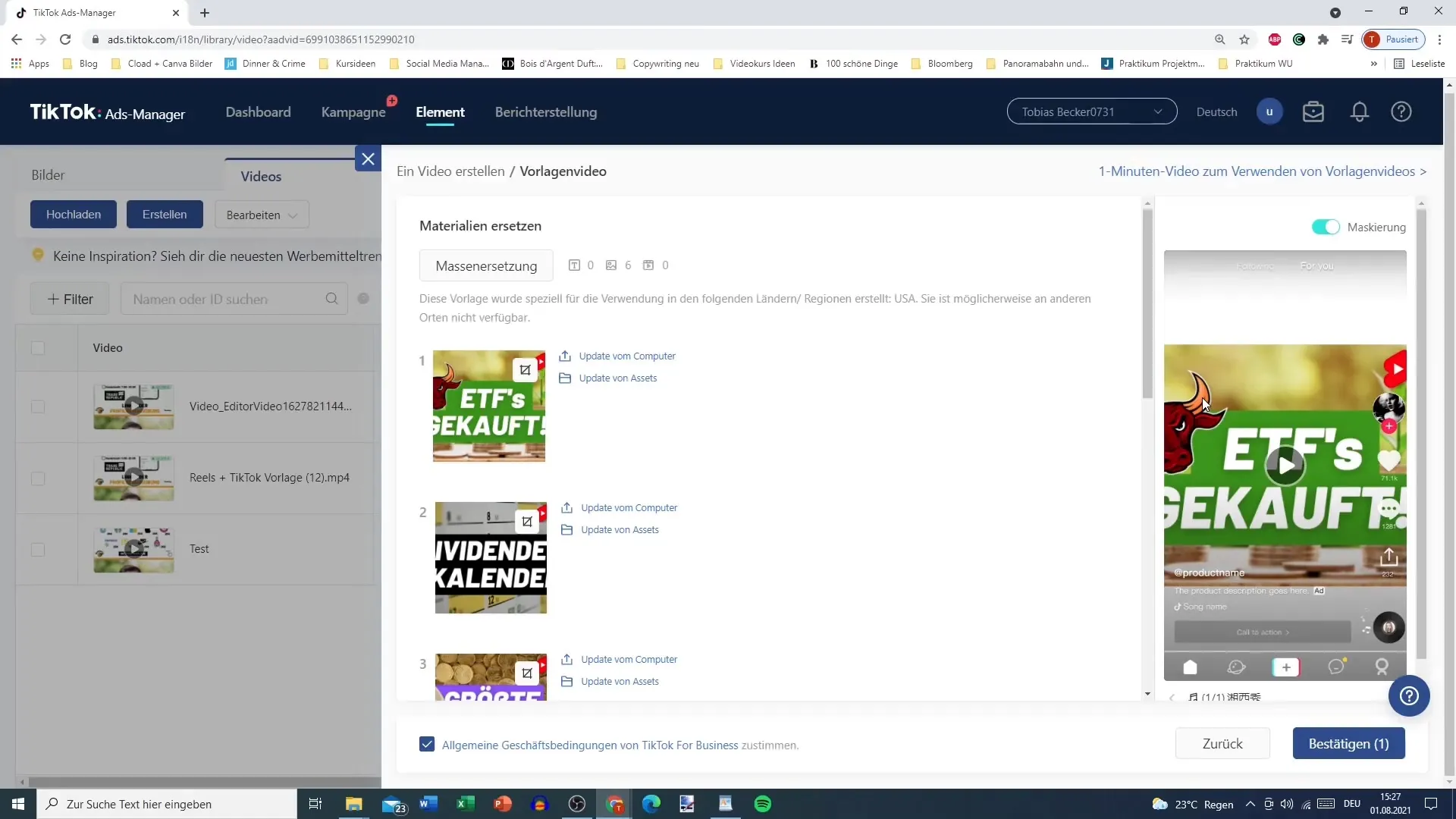This screenshot has width=1456, height=819.
Task: Click the materials list vertical scrollbar
Action: point(1147,303)
